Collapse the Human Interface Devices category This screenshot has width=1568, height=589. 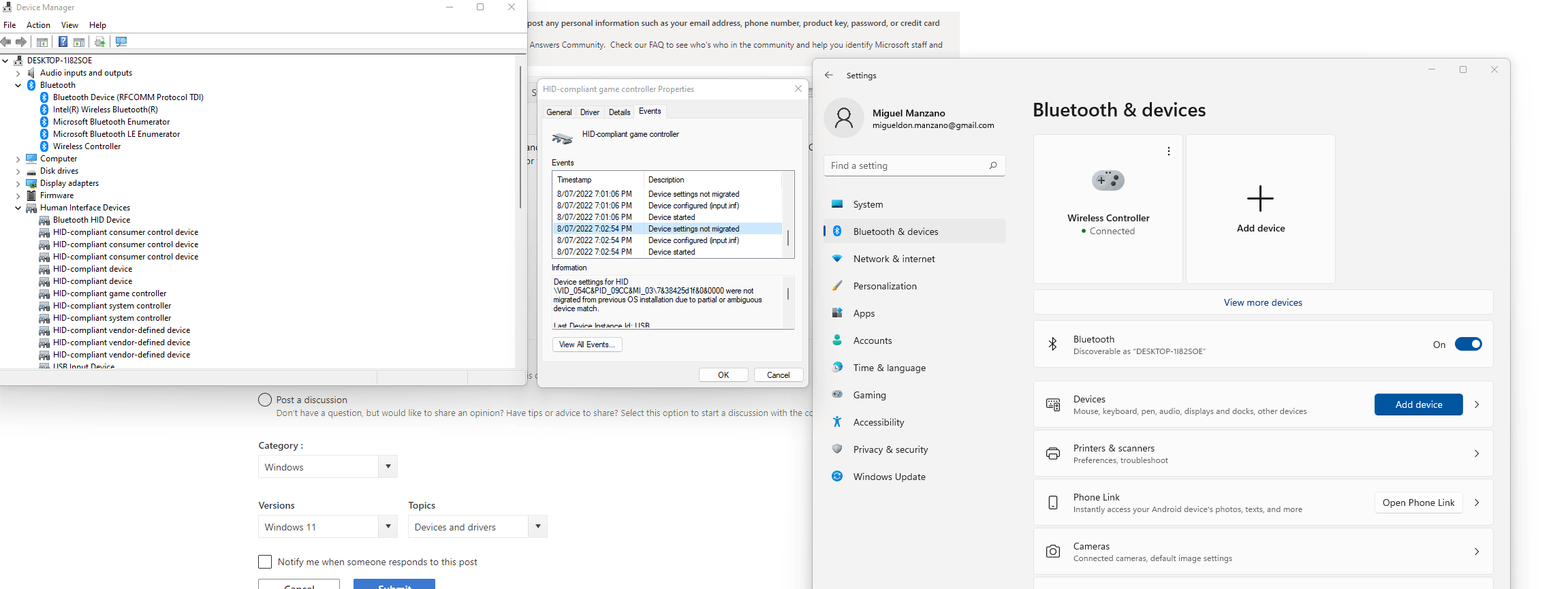(18, 208)
